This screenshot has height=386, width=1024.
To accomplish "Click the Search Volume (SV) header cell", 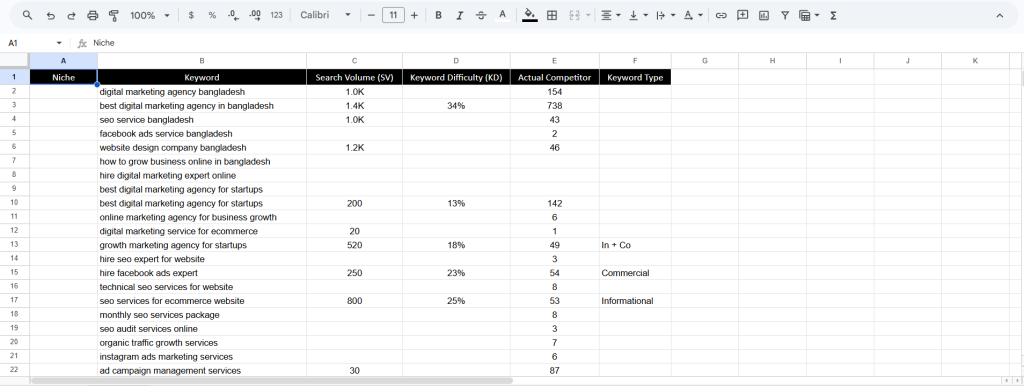I will point(354,77).
